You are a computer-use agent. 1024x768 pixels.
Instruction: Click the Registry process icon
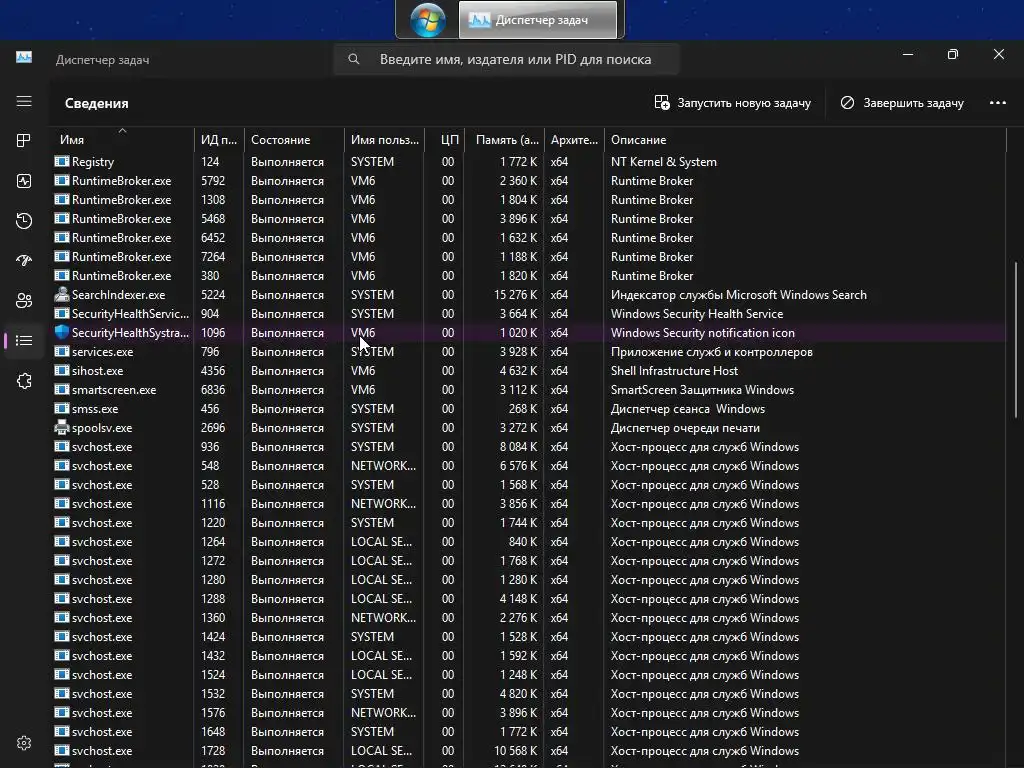pos(61,161)
